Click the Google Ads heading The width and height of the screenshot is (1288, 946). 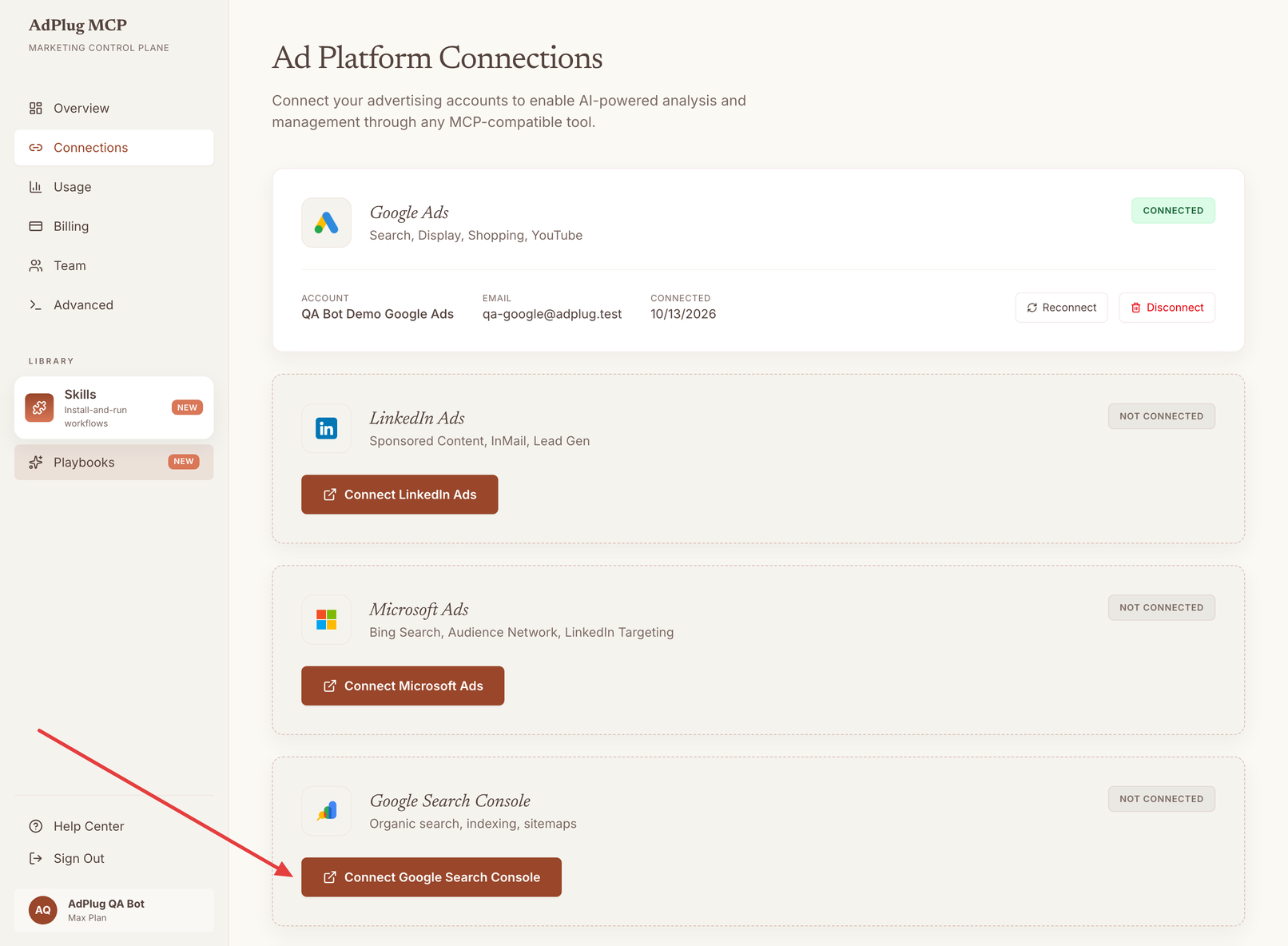(x=409, y=213)
